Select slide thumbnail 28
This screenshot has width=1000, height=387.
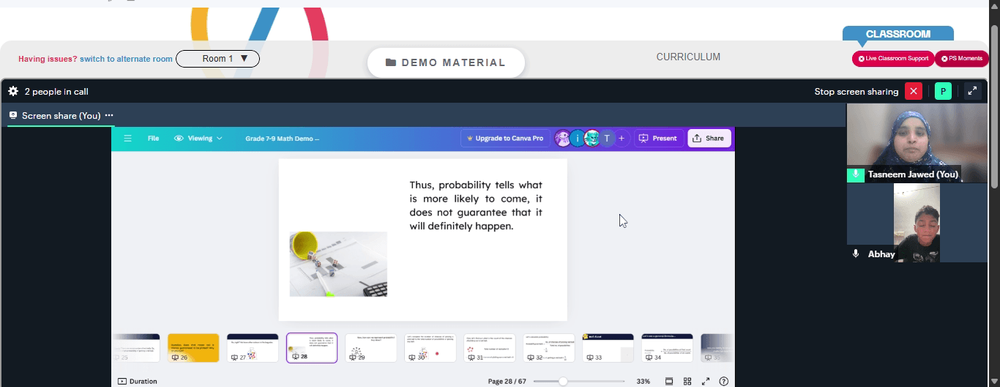tap(312, 348)
